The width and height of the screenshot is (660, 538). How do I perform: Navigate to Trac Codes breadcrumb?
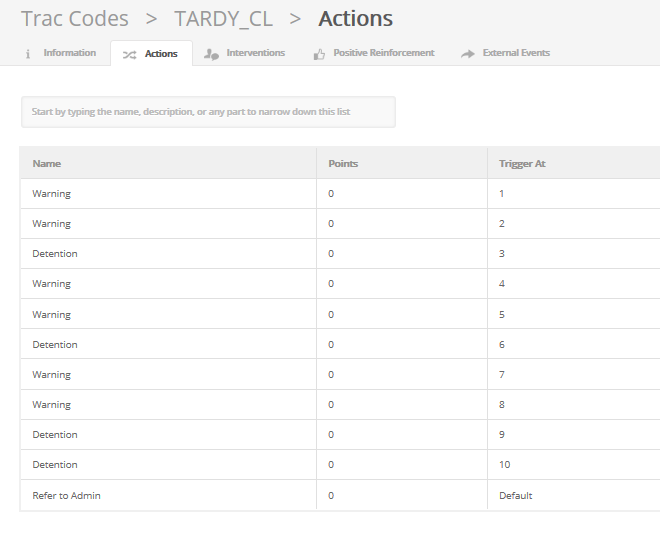(x=75, y=19)
